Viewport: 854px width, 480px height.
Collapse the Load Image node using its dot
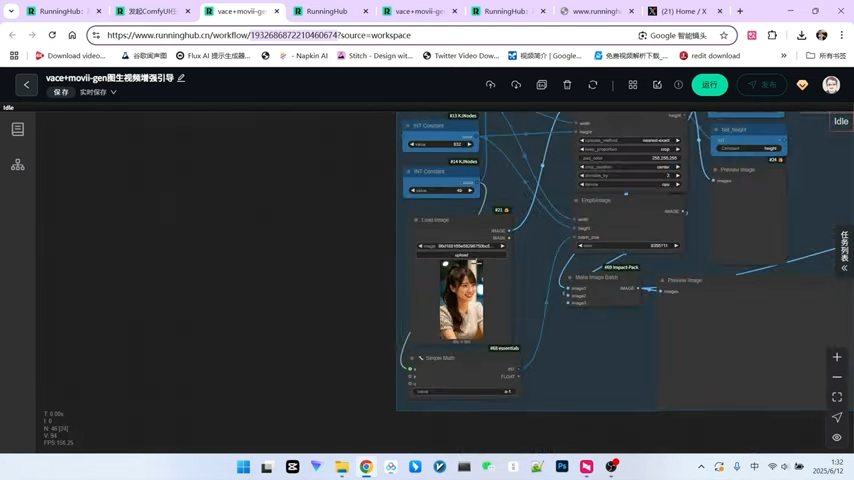[416, 220]
